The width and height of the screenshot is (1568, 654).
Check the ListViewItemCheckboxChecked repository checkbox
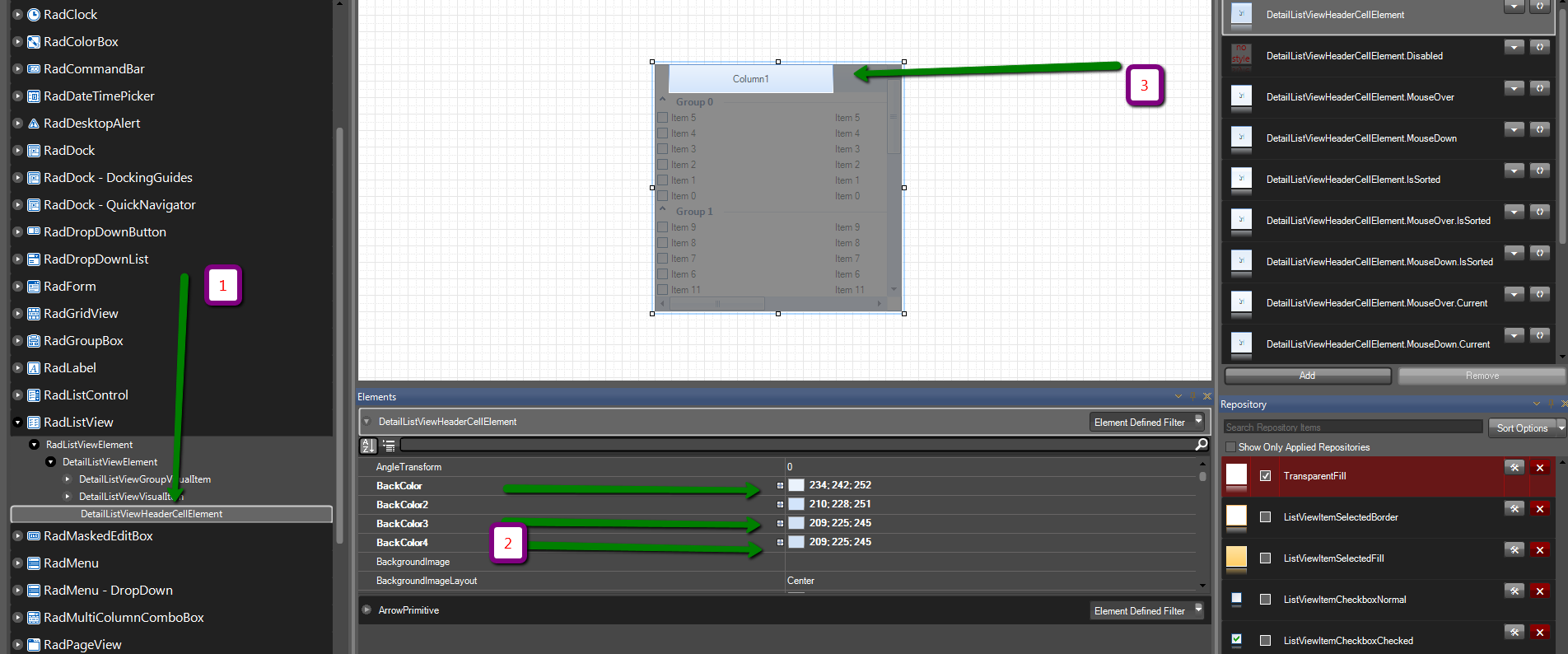(x=1266, y=641)
